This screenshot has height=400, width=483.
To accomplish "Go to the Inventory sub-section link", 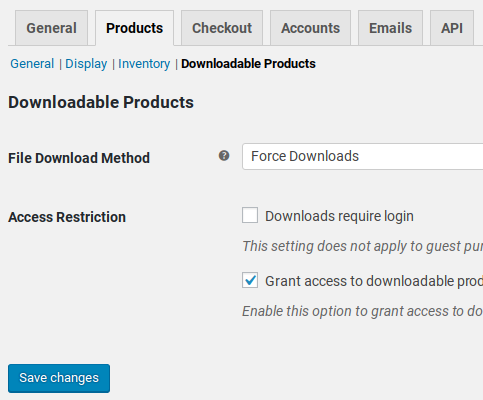I will pyautogui.click(x=144, y=64).
